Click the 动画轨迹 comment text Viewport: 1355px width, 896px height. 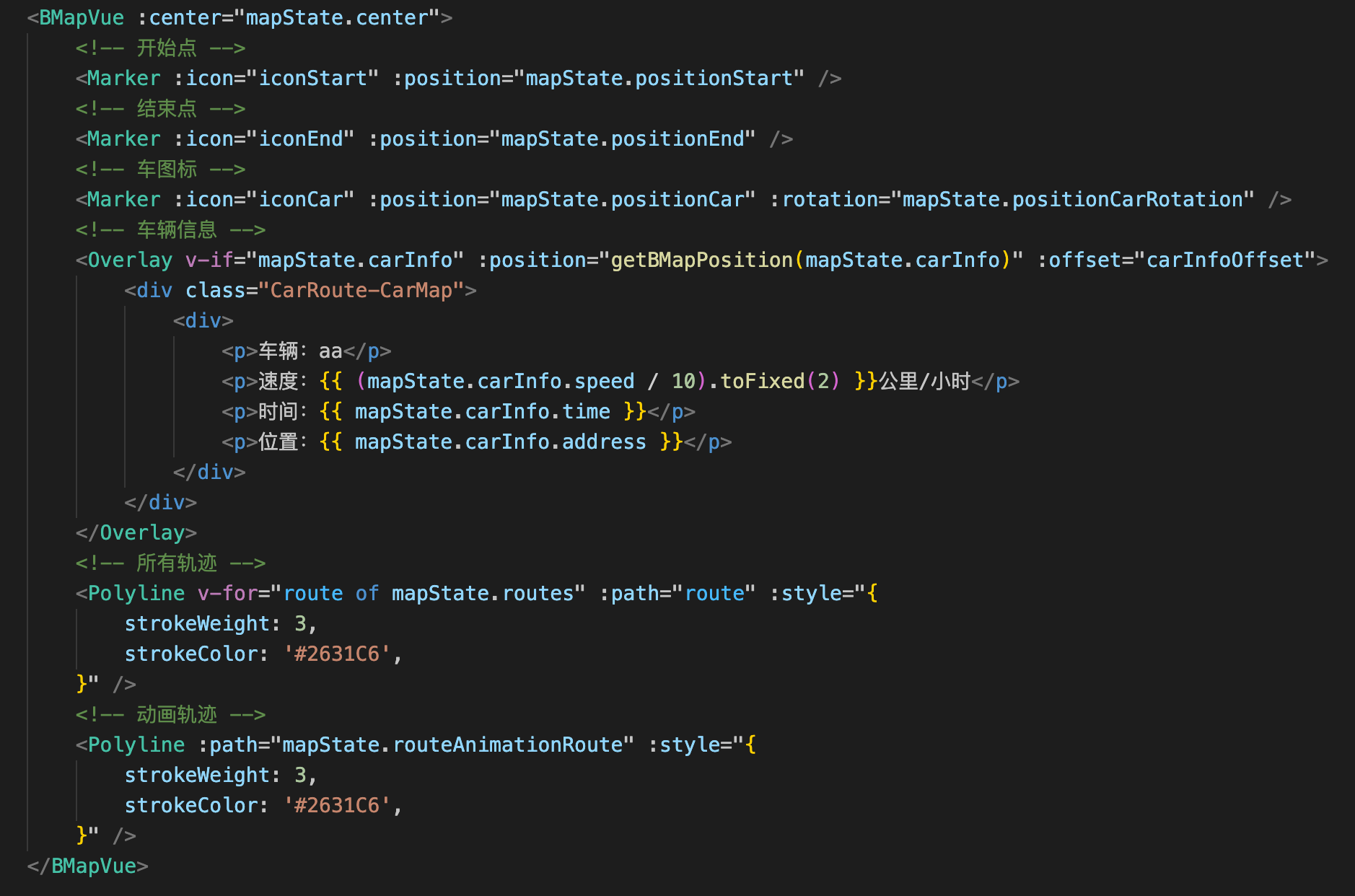pyautogui.click(x=177, y=714)
